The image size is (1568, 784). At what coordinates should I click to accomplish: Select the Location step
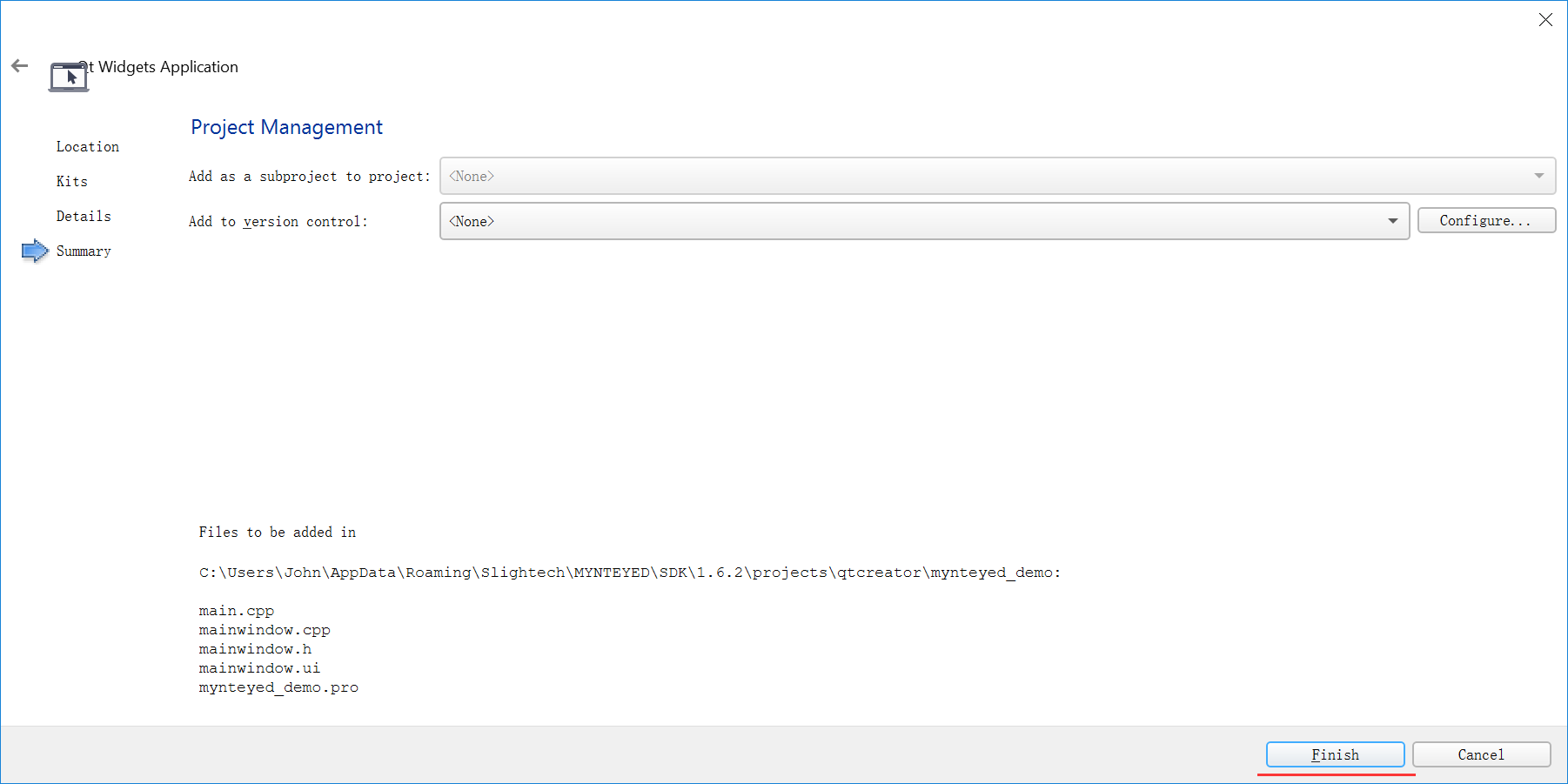[x=88, y=146]
